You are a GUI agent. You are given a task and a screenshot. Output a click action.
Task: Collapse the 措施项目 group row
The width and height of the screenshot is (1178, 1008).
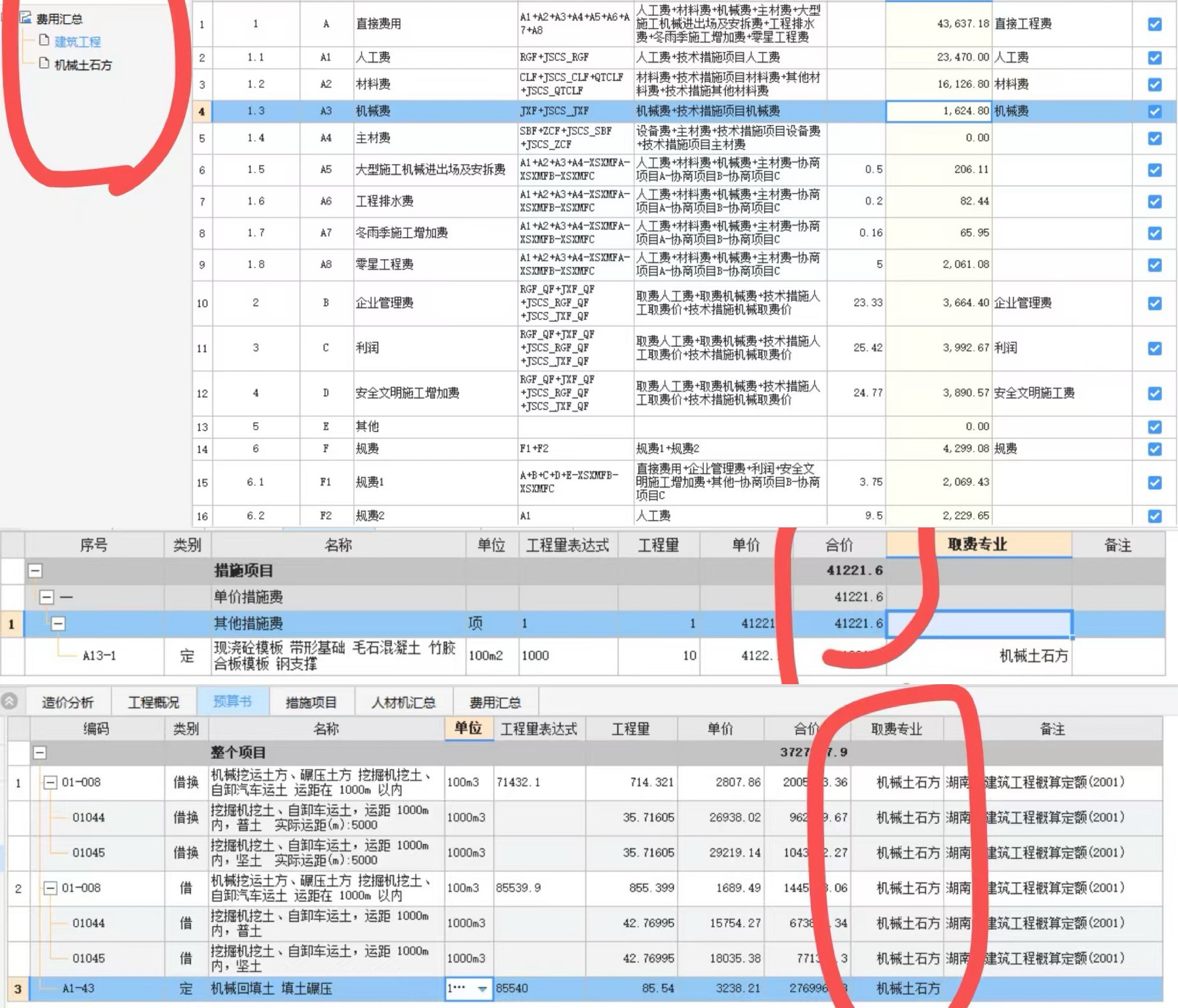(x=35, y=571)
